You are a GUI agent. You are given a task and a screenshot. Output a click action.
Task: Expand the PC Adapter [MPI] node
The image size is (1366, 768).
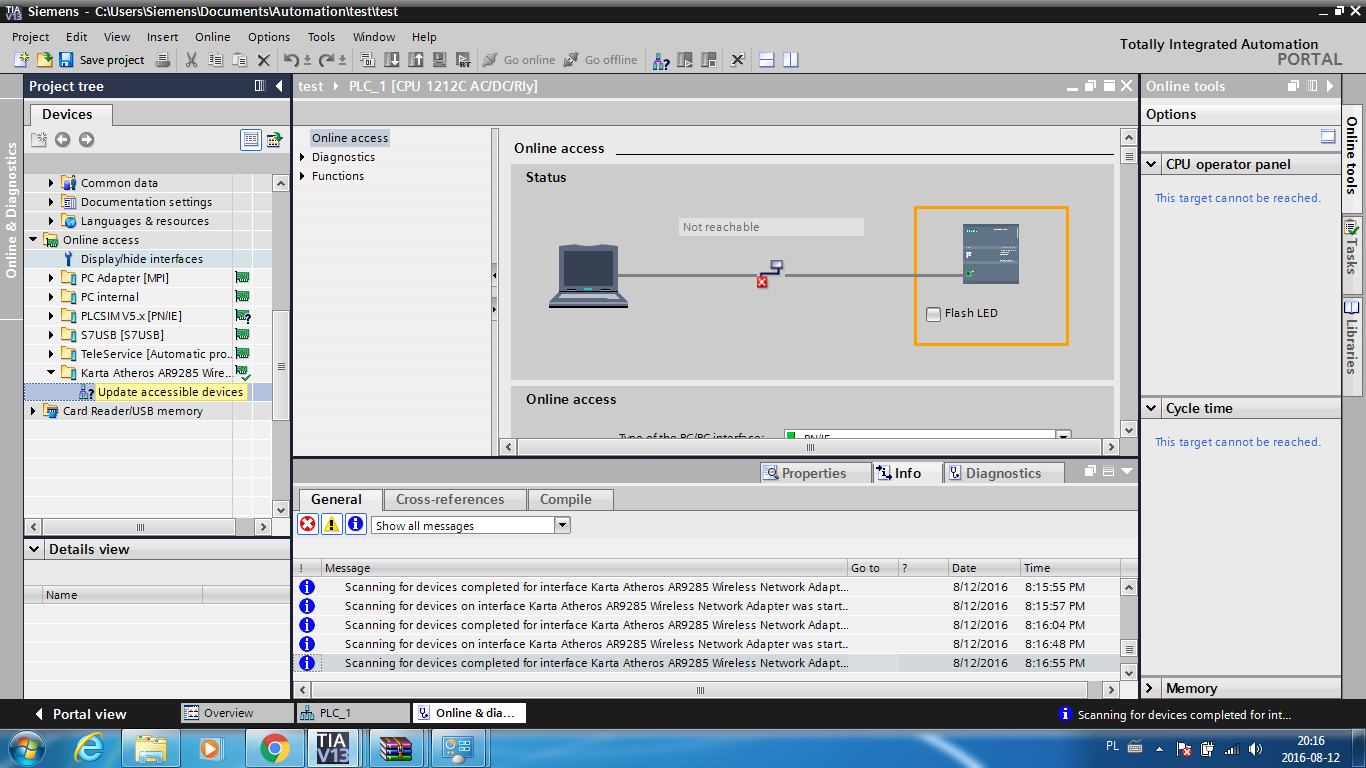coord(52,278)
